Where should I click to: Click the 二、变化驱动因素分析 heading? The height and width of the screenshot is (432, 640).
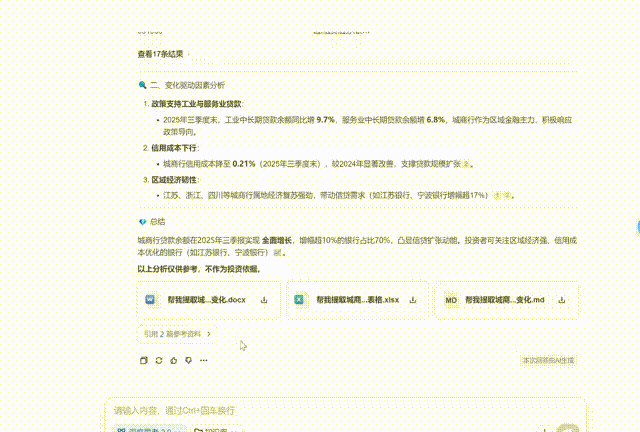click(x=187, y=85)
